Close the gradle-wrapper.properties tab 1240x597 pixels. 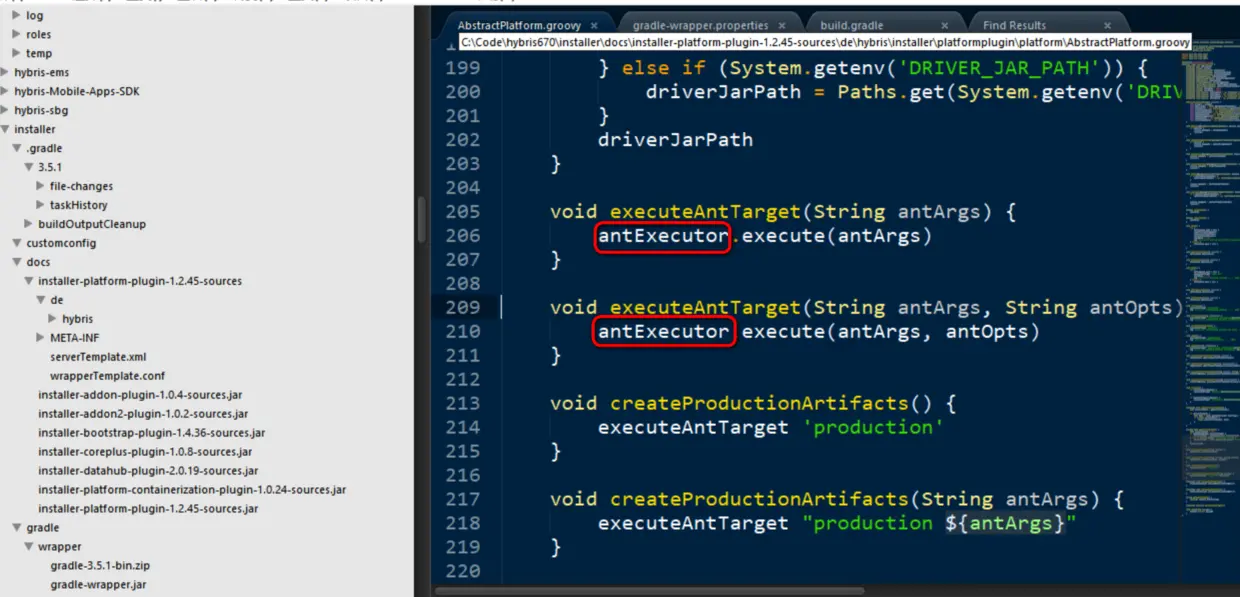782,26
